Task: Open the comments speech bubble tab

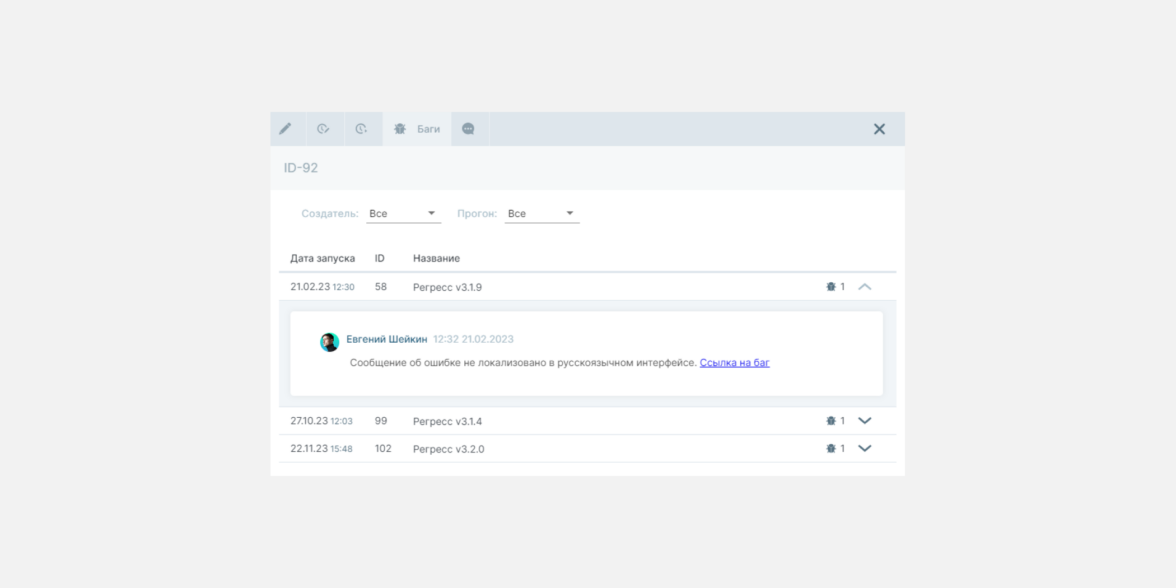Action: click(x=468, y=129)
